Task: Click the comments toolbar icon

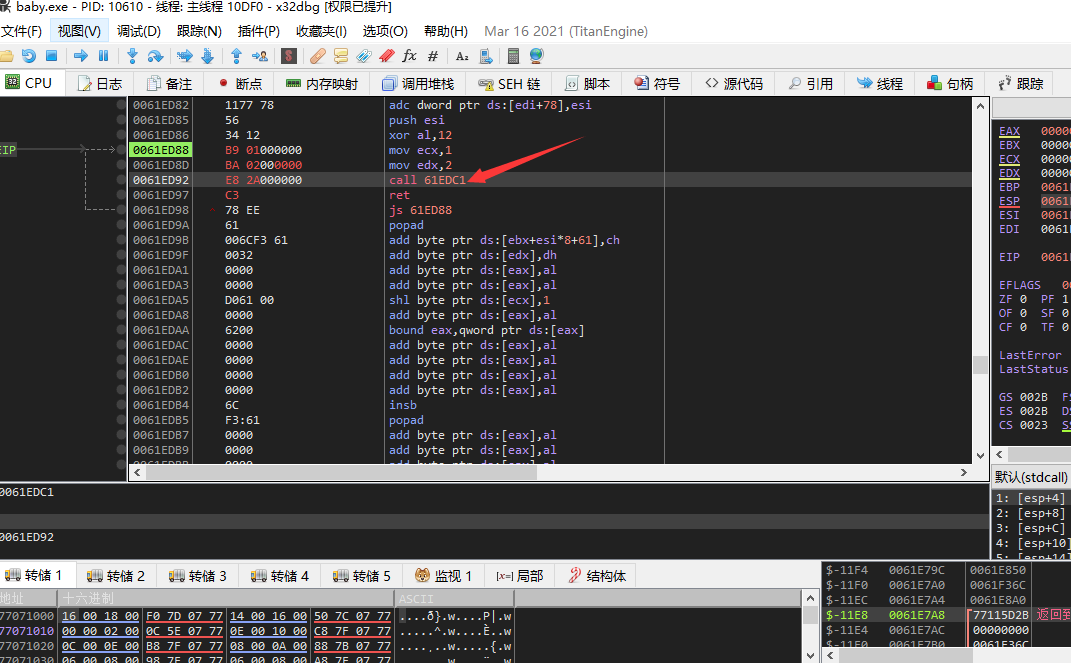Action: tap(341, 56)
